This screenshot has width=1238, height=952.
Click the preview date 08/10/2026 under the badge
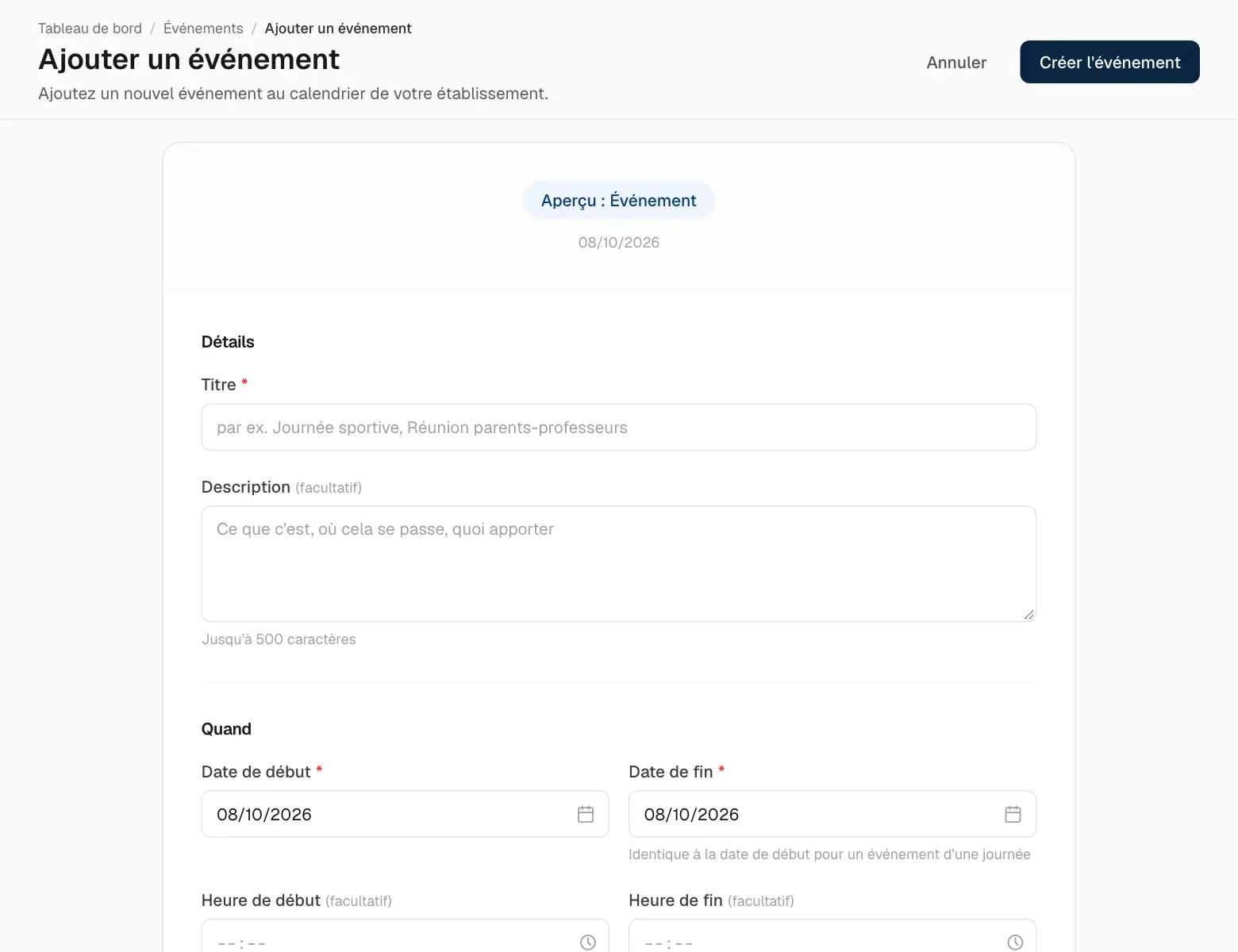[x=619, y=243]
